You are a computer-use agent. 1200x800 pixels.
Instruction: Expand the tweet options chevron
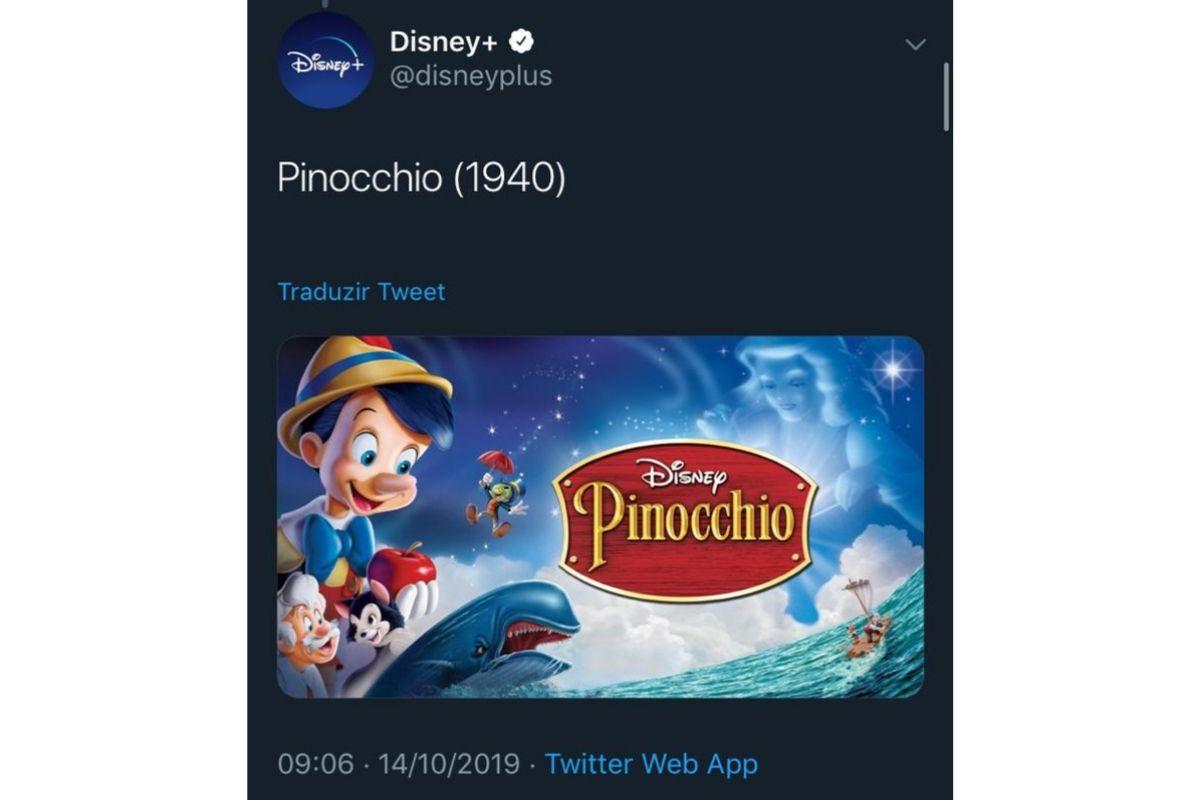pyautogui.click(x=915, y=45)
